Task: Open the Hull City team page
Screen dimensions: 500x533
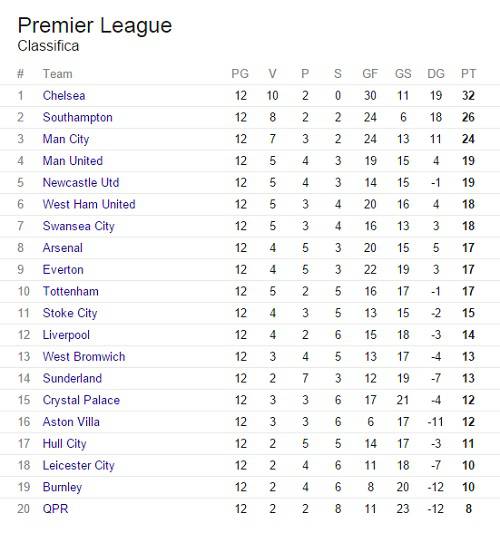Action: 65,444
